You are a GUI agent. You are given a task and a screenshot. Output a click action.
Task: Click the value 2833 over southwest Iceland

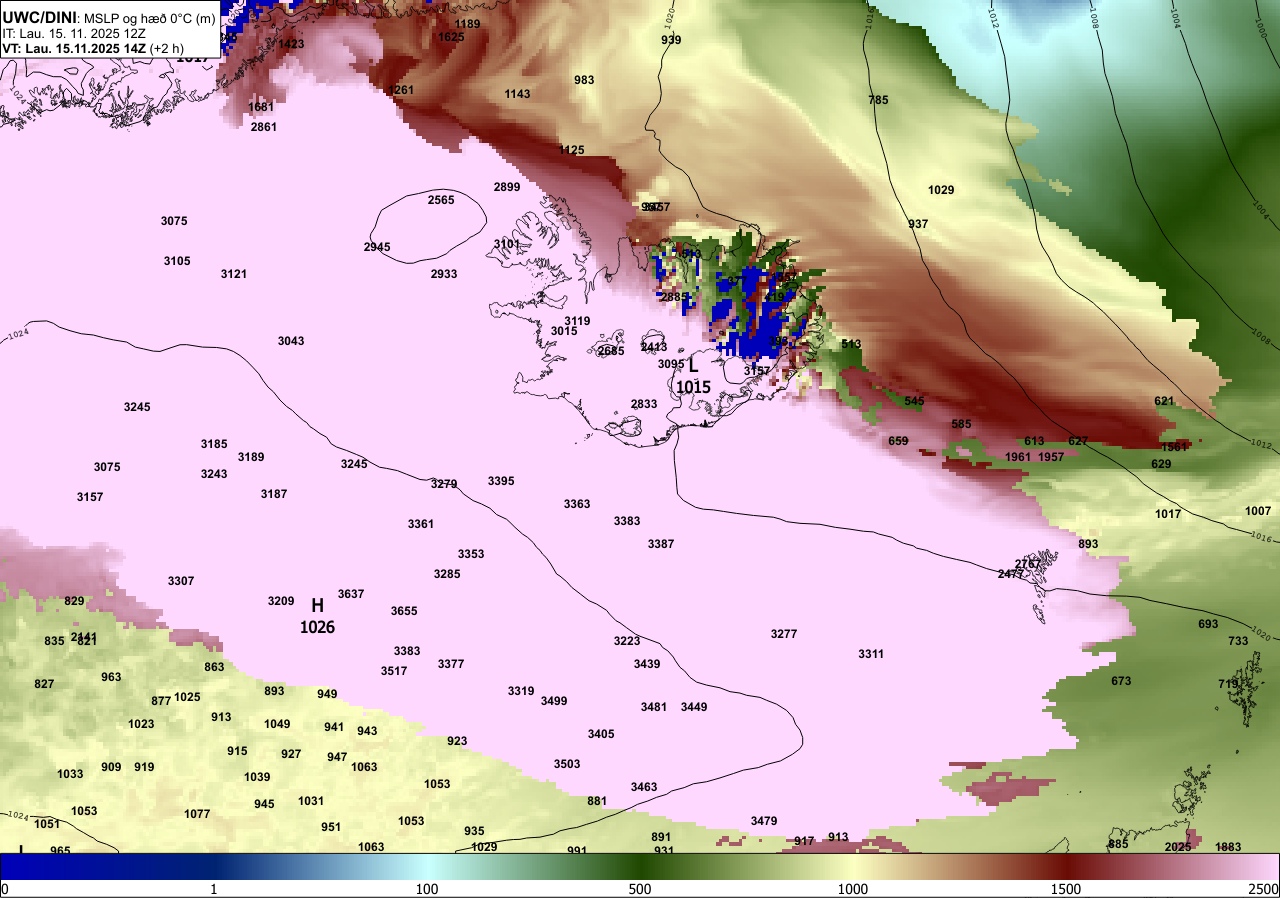(644, 404)
